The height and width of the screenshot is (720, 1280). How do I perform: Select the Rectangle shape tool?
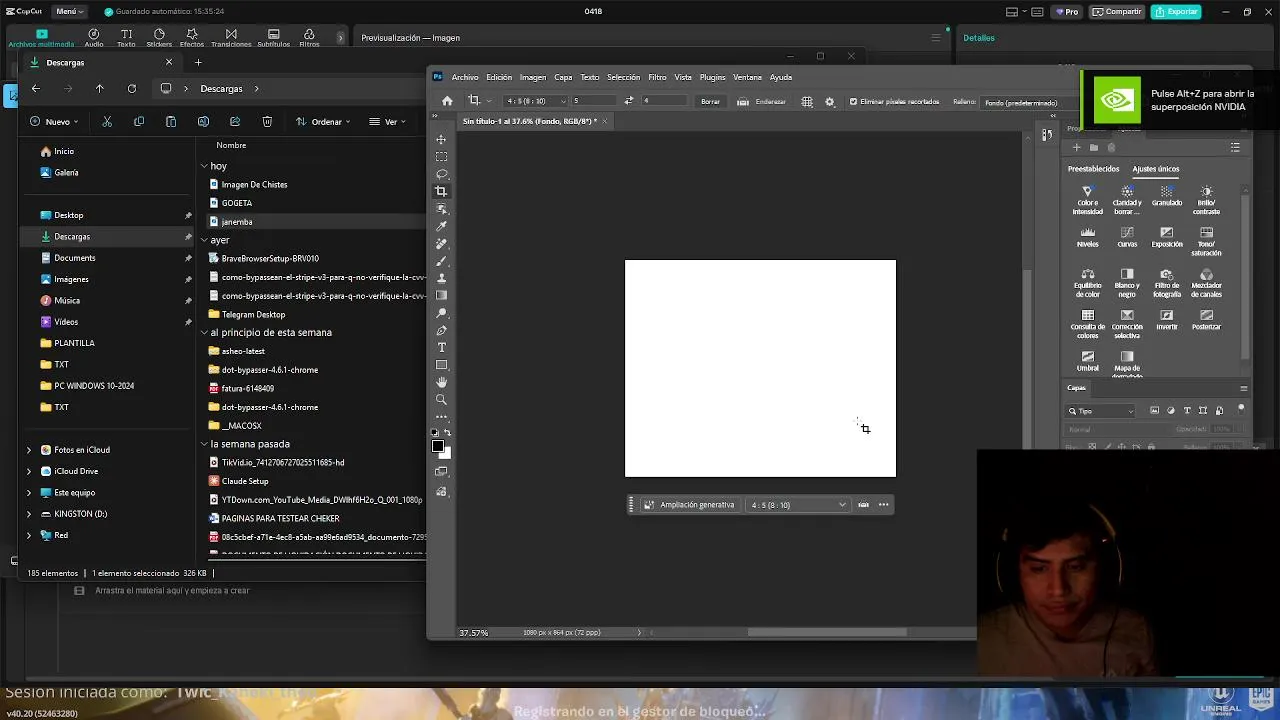[441, 365]
